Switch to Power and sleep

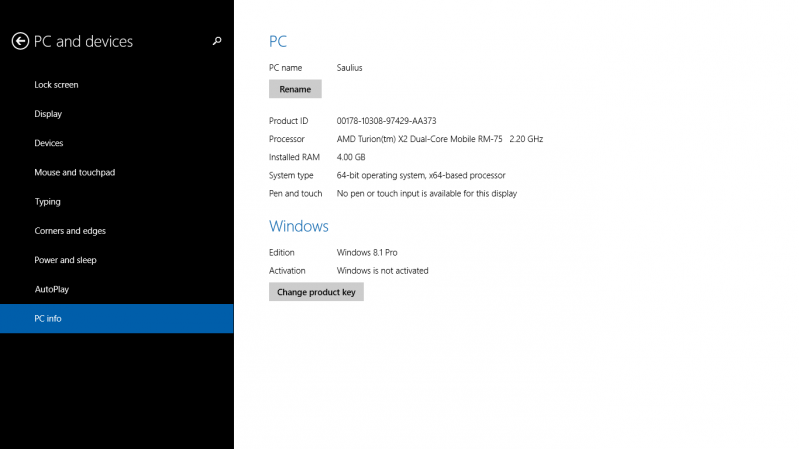[x=66, y=260]
